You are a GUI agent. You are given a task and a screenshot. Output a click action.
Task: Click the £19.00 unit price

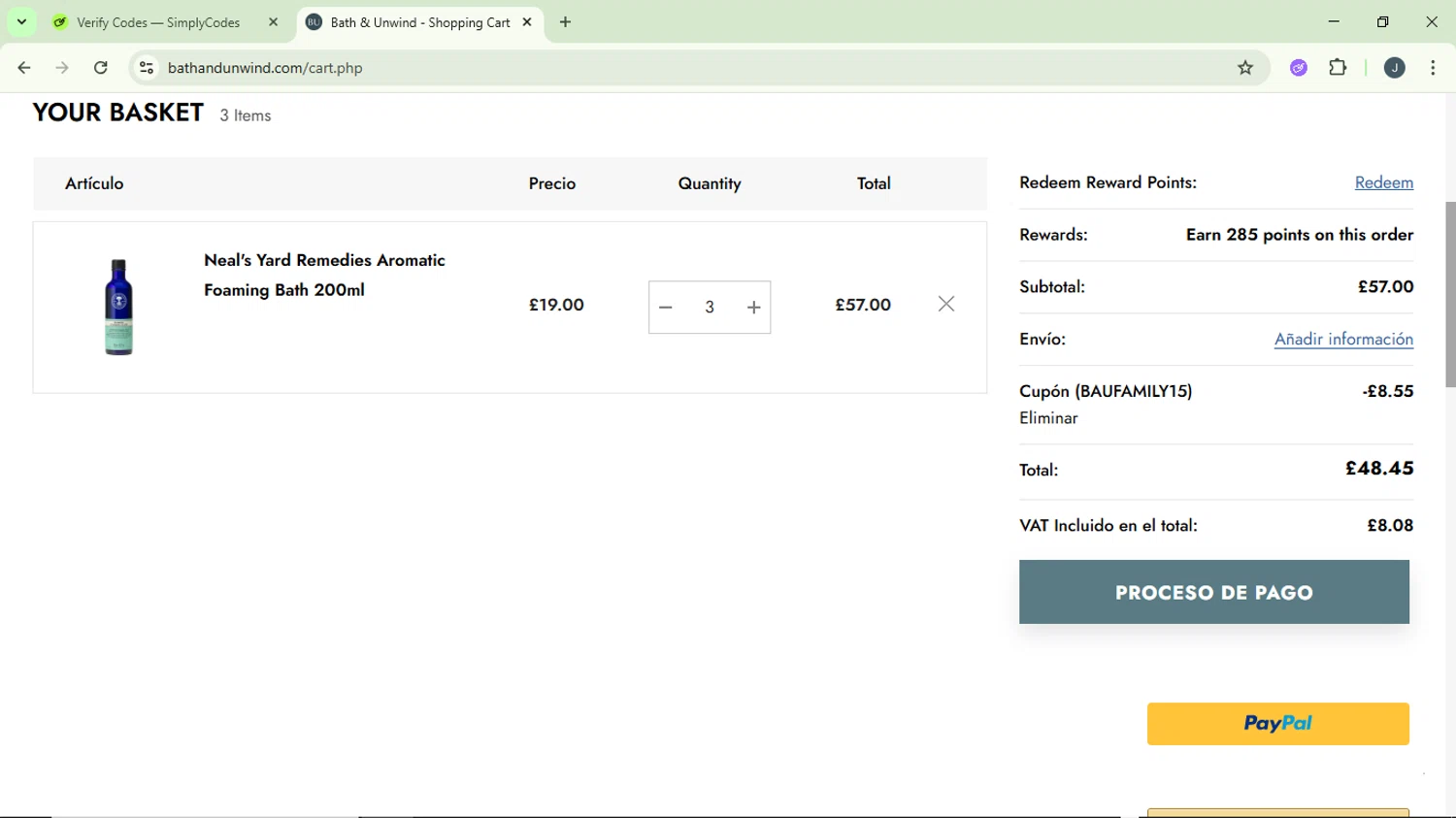click(x=556, y=305)
